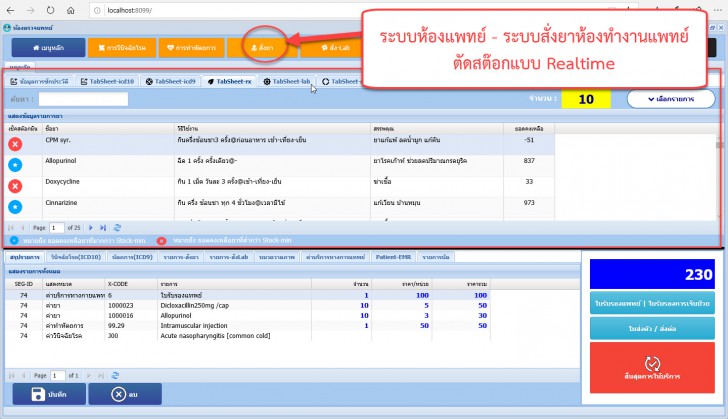This screenshot has height=419, width=728.
Task: Select the TabSheet-rx tab
Action: click(x=230, y=81)
